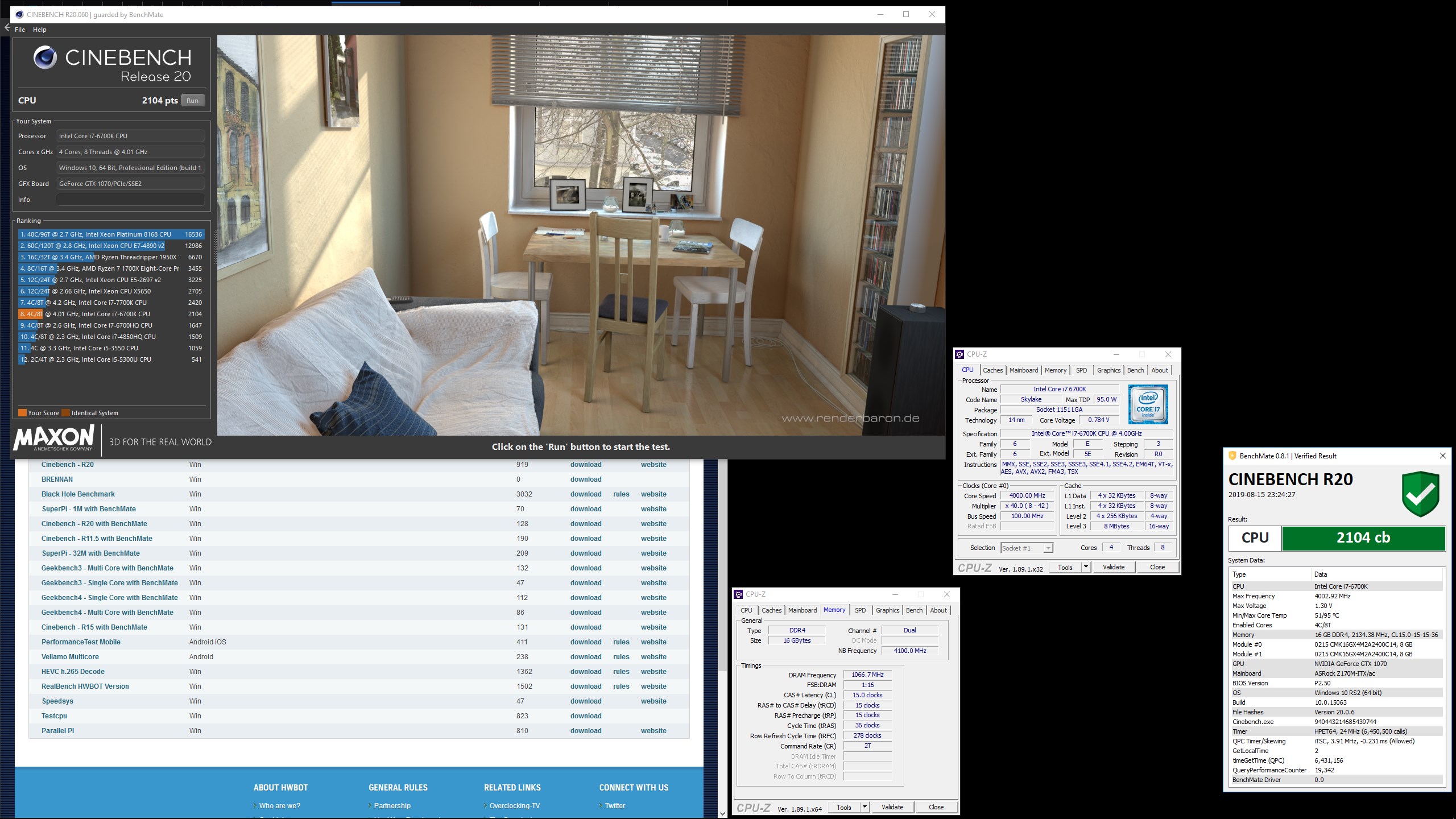
Task: Click the Partnership footer link
Action: [x=392, y=806]
